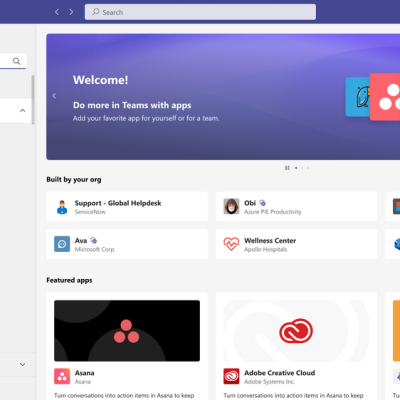
Task: Click the small Adobe Creative Cloud icon
Action: [x=231, y=376]
